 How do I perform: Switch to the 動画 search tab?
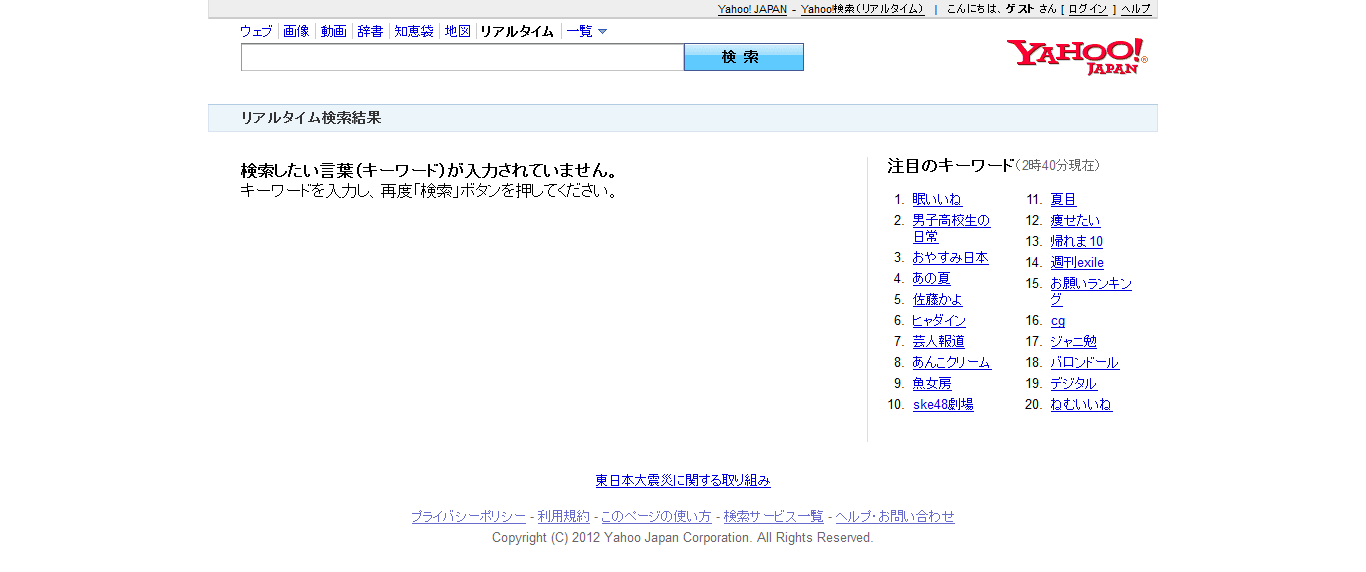click(334, 31)
